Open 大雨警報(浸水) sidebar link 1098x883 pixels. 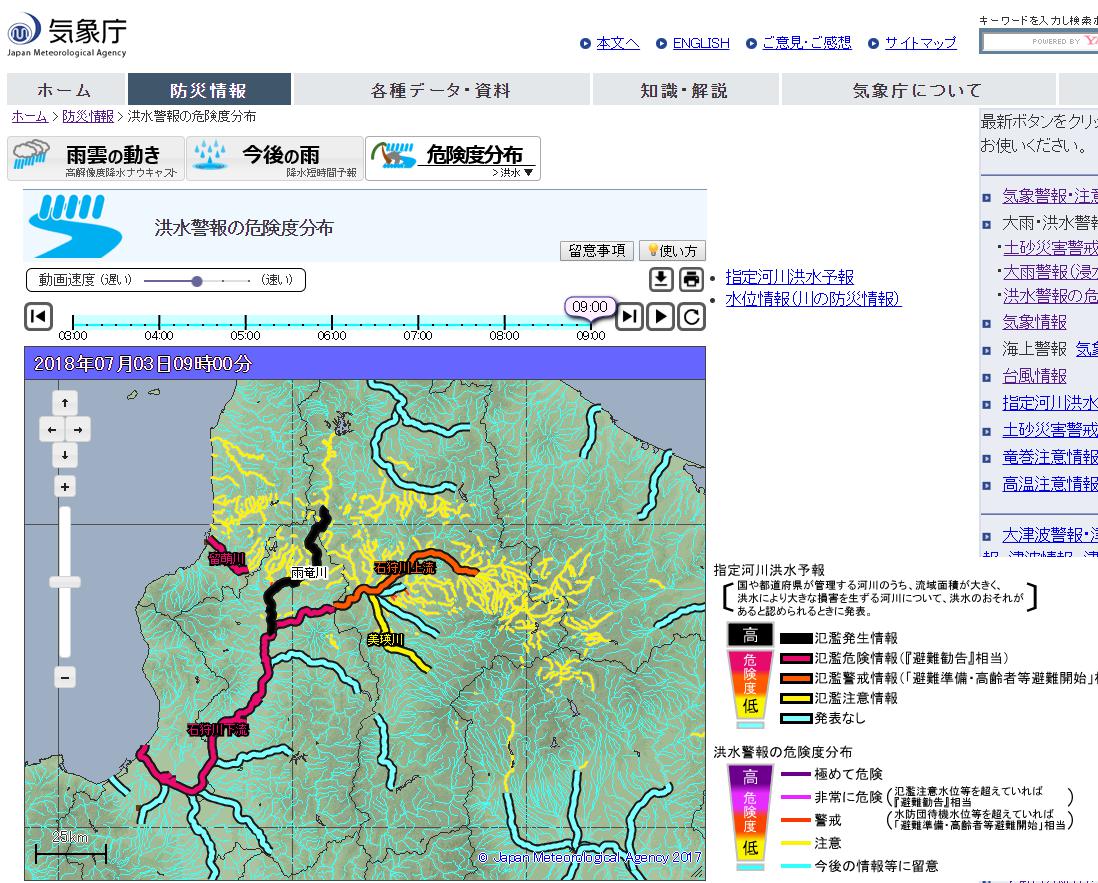[x=1050, y=272]
